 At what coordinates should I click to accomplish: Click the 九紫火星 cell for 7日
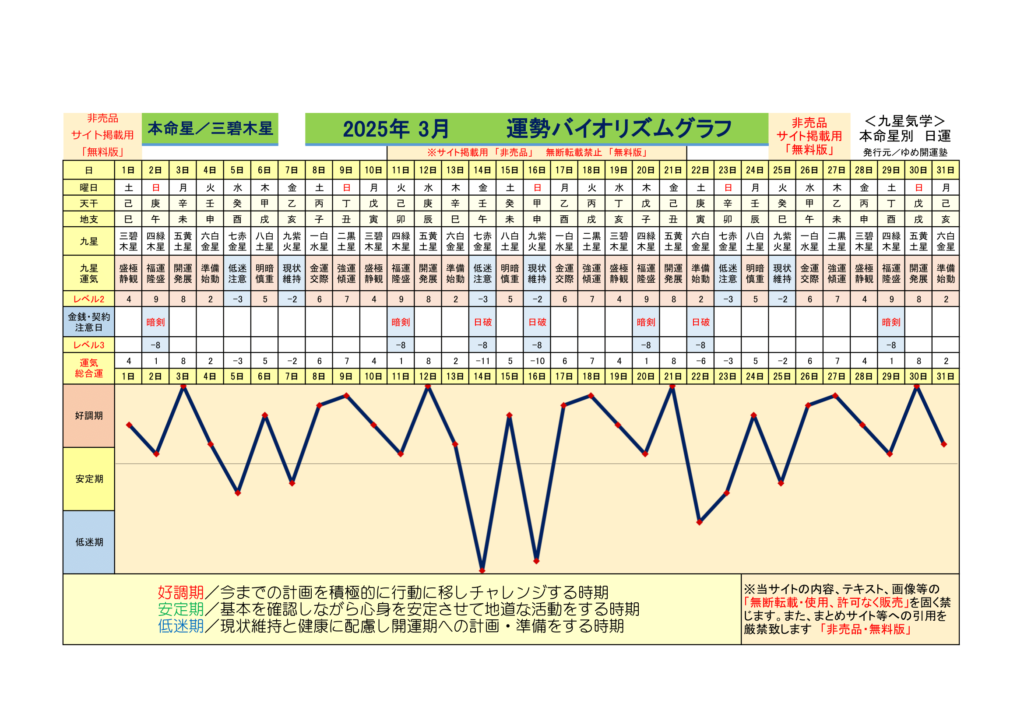click(x=292, y=242)
